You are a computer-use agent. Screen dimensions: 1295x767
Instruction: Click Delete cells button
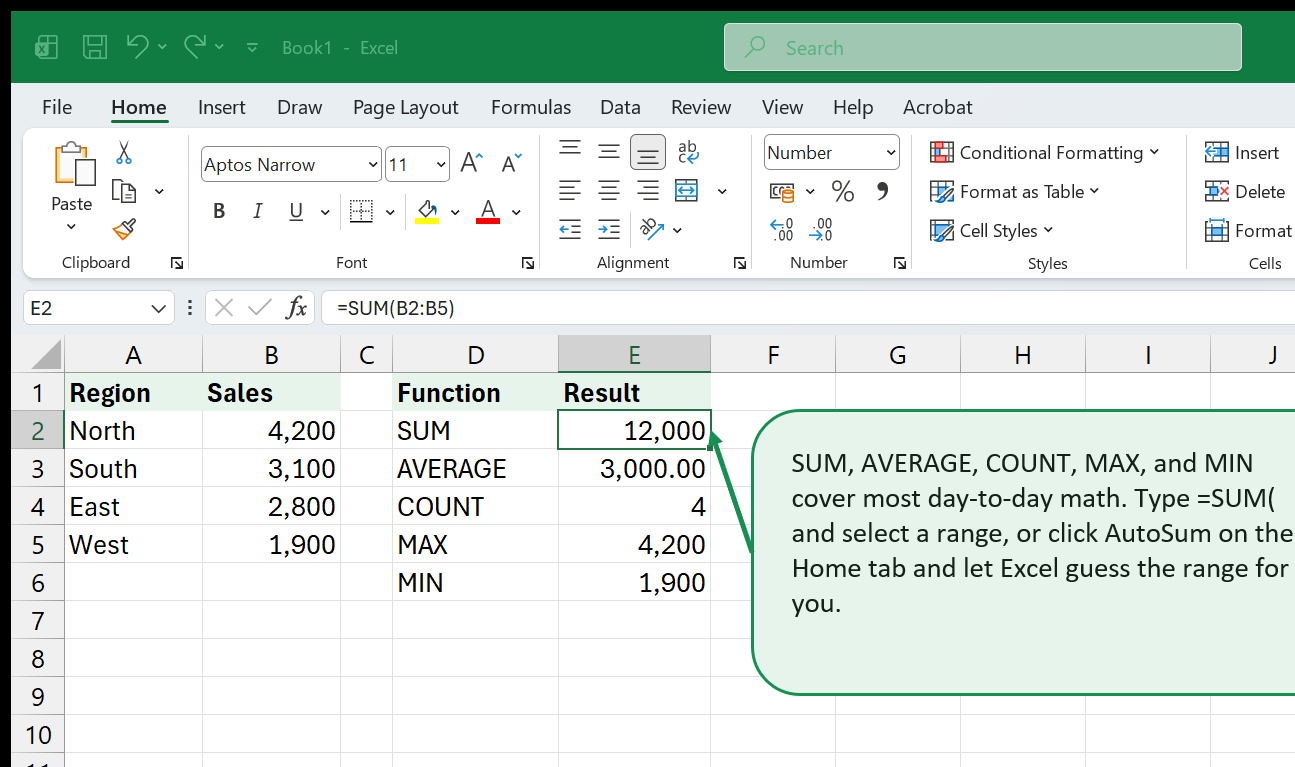tap(1245, 191)
